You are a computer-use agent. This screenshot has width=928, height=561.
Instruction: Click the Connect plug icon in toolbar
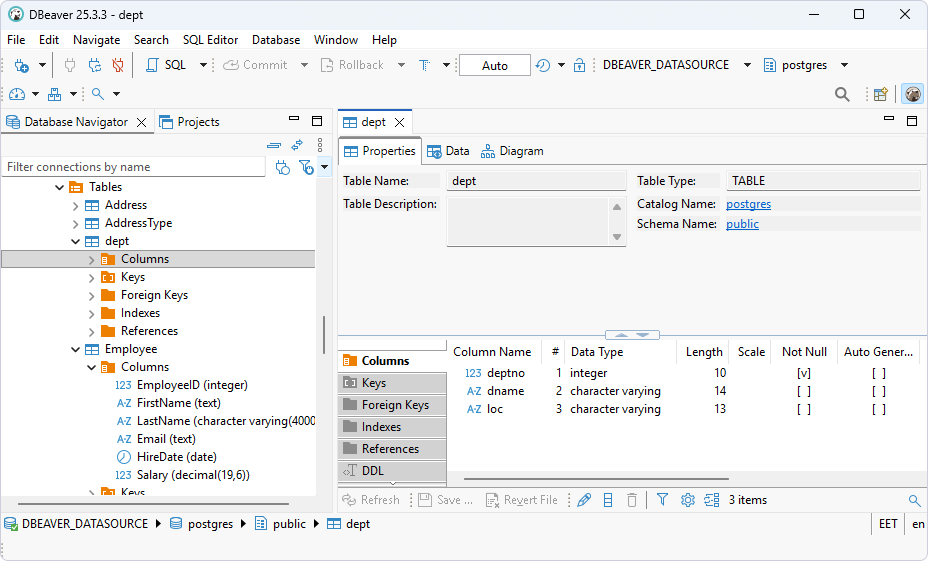(x=70, y=65)
